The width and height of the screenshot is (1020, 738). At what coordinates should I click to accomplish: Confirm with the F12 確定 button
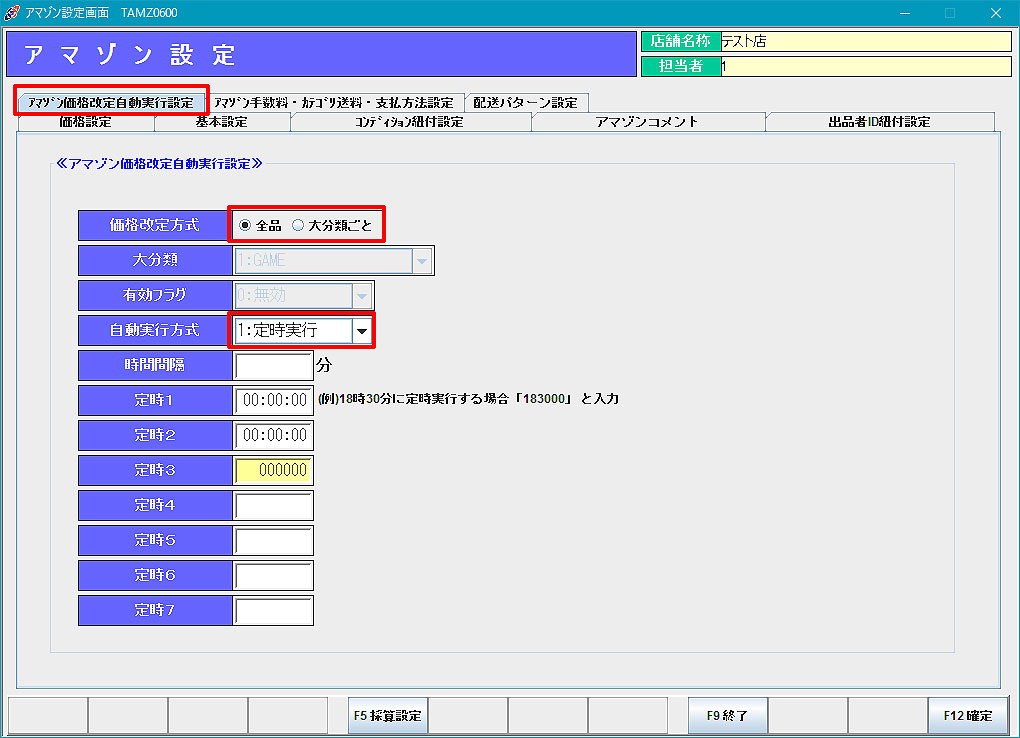[967, 716]
